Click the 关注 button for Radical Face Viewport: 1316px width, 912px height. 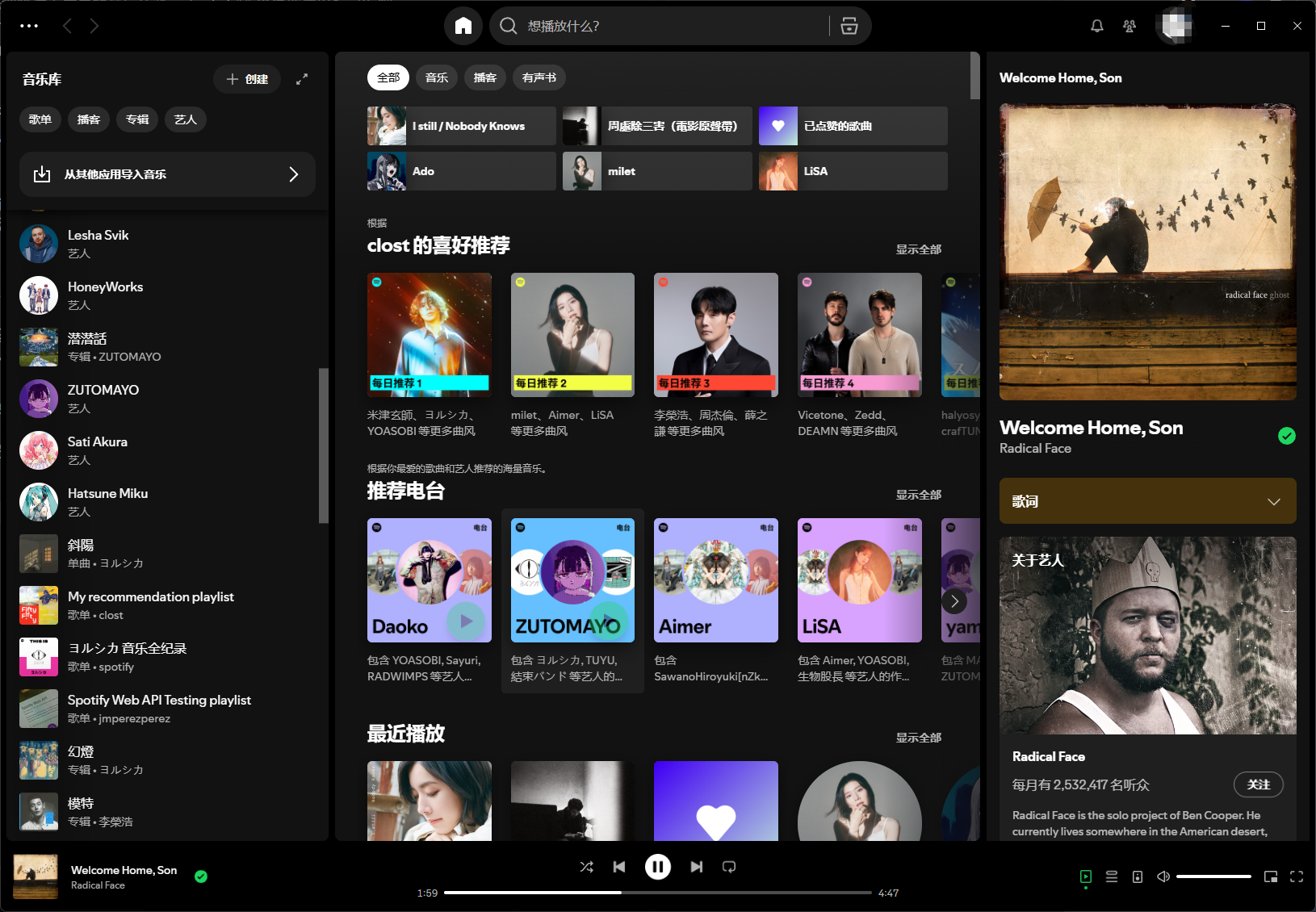pyautogui.click(x=1258, y=784)
